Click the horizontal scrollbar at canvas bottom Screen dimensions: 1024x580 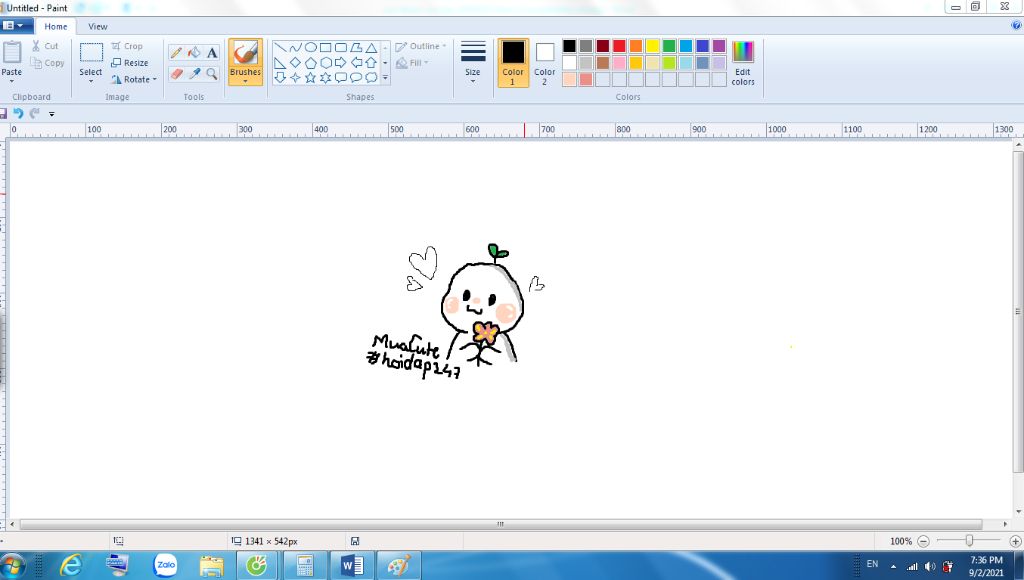pos(500,524)
